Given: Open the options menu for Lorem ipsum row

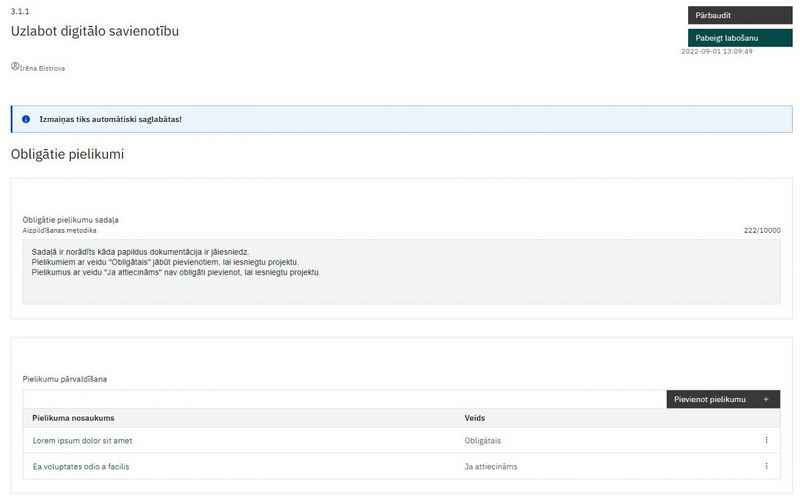Looking at the screenshot, I should click(x=766, y=440).
